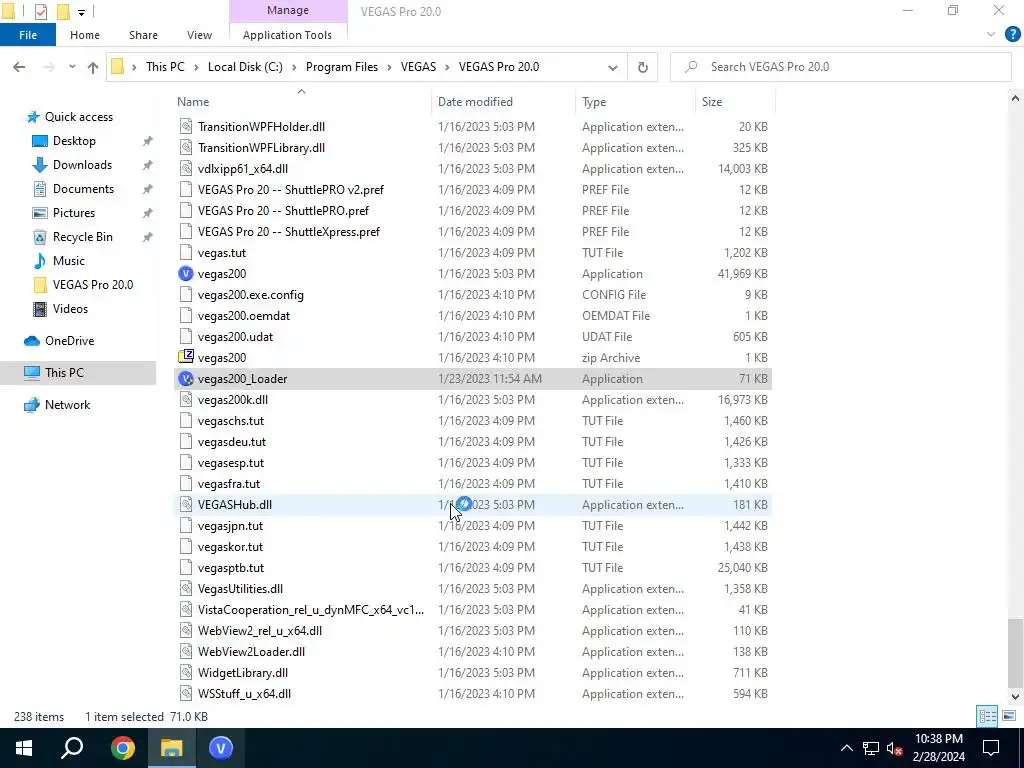
Task: Open File Explorer Help button
Action: [1012, 35]
